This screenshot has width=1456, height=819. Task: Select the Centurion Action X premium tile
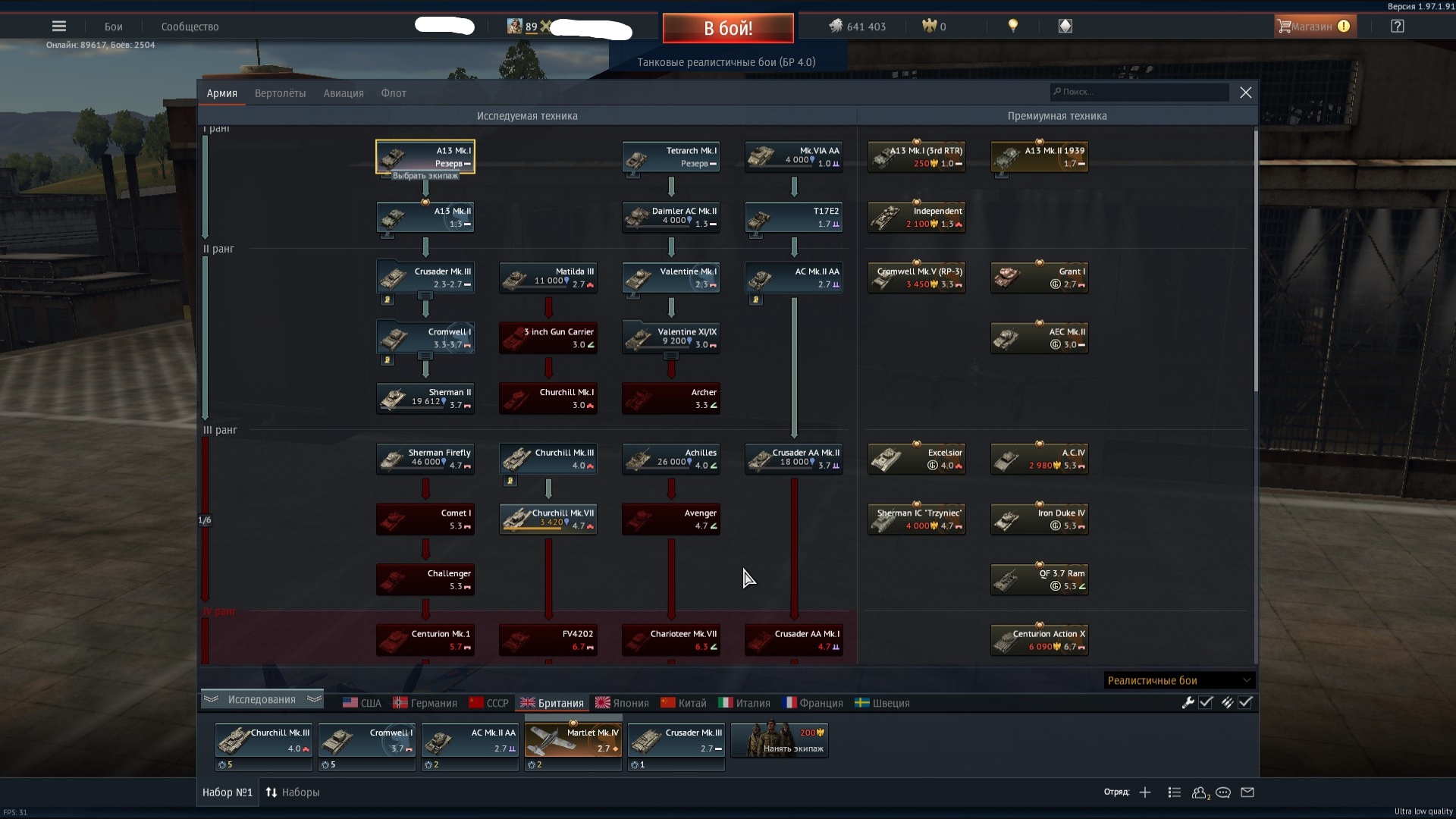[1040, 640]
